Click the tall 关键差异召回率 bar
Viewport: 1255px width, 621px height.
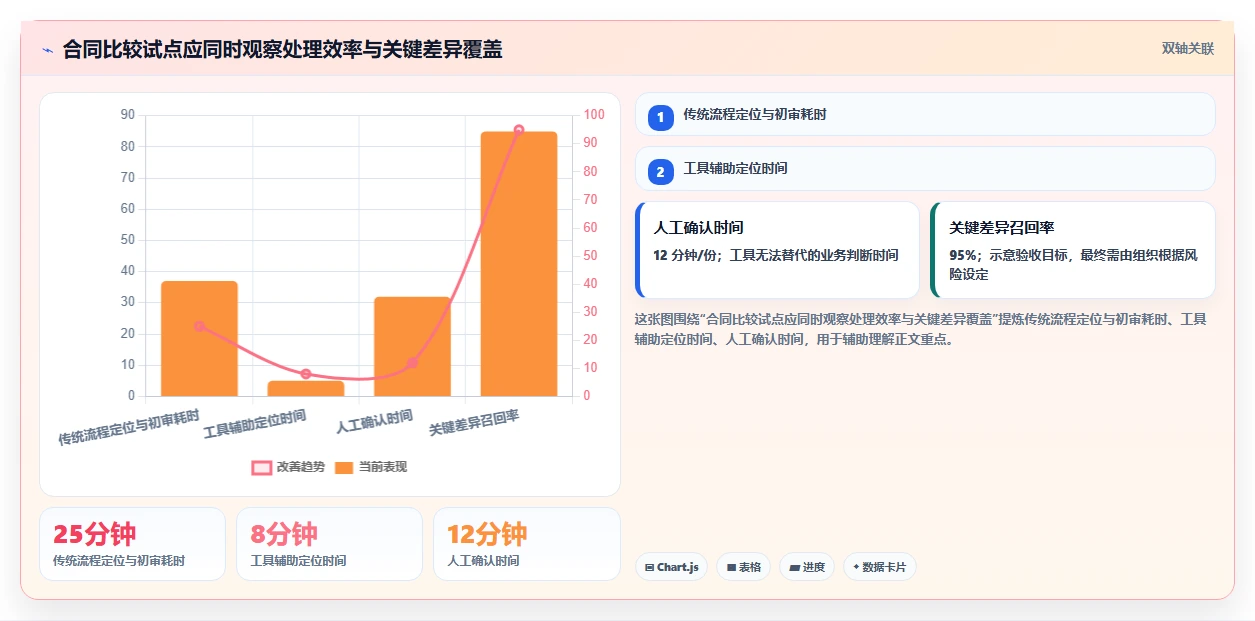(519, 264)
